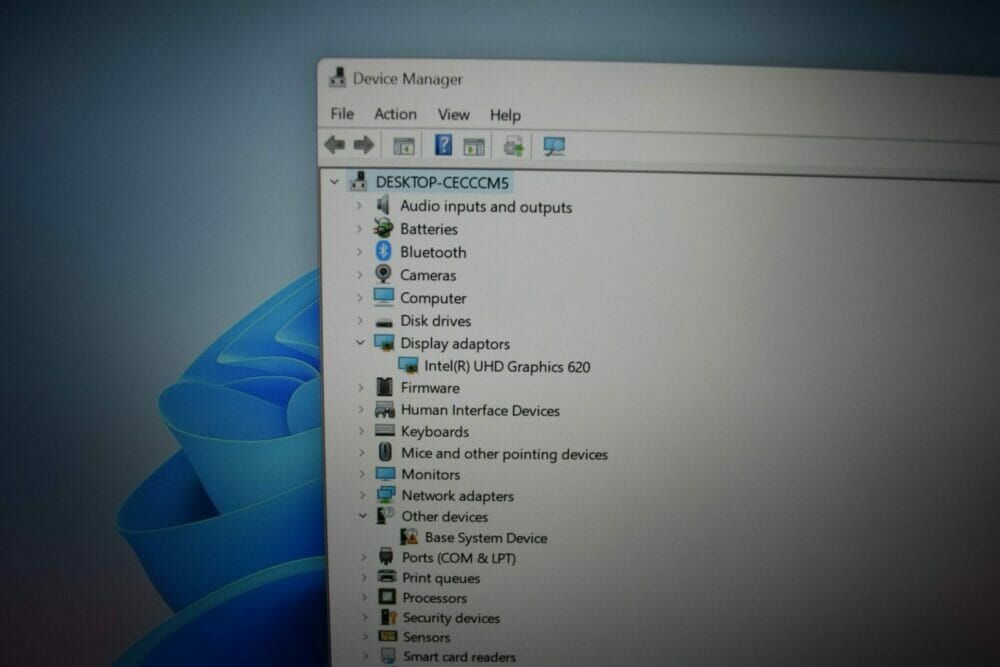
Task: Expand the Audio inputs and outputs node
Action: (x=358, y=205)
